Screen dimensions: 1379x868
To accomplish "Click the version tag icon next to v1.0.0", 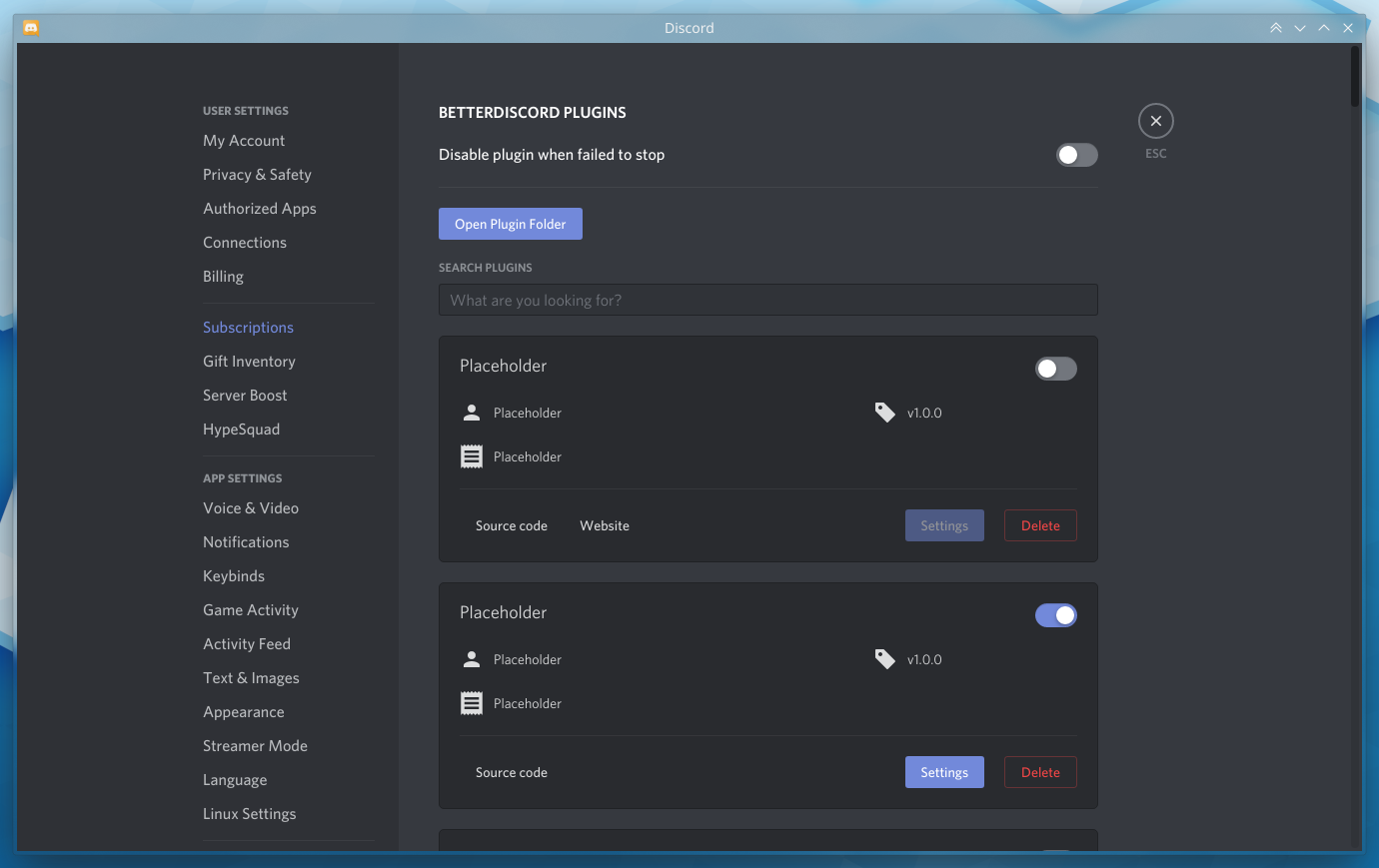I will (x=883, y=412).
